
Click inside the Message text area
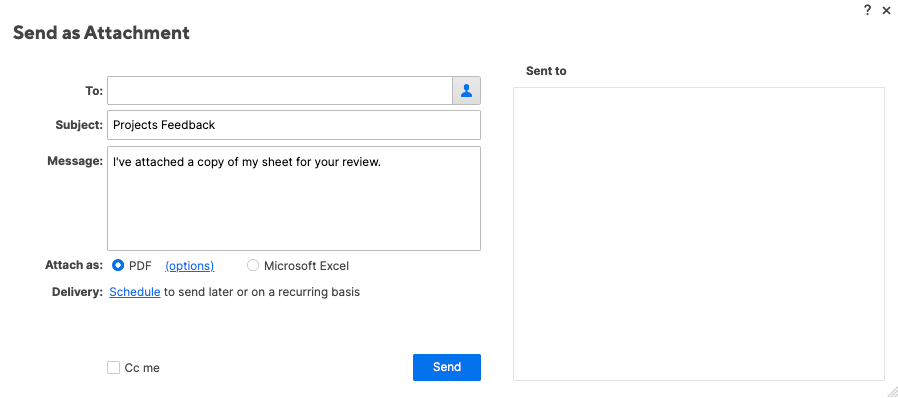294,198
